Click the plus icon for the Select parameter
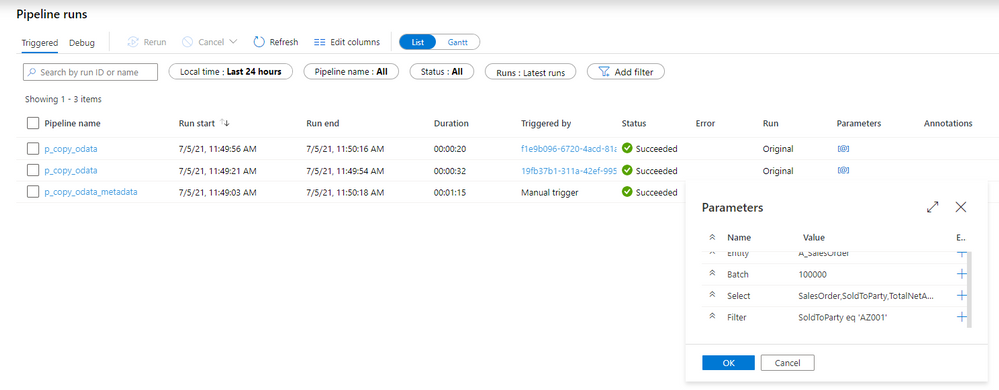 [961, 296]
